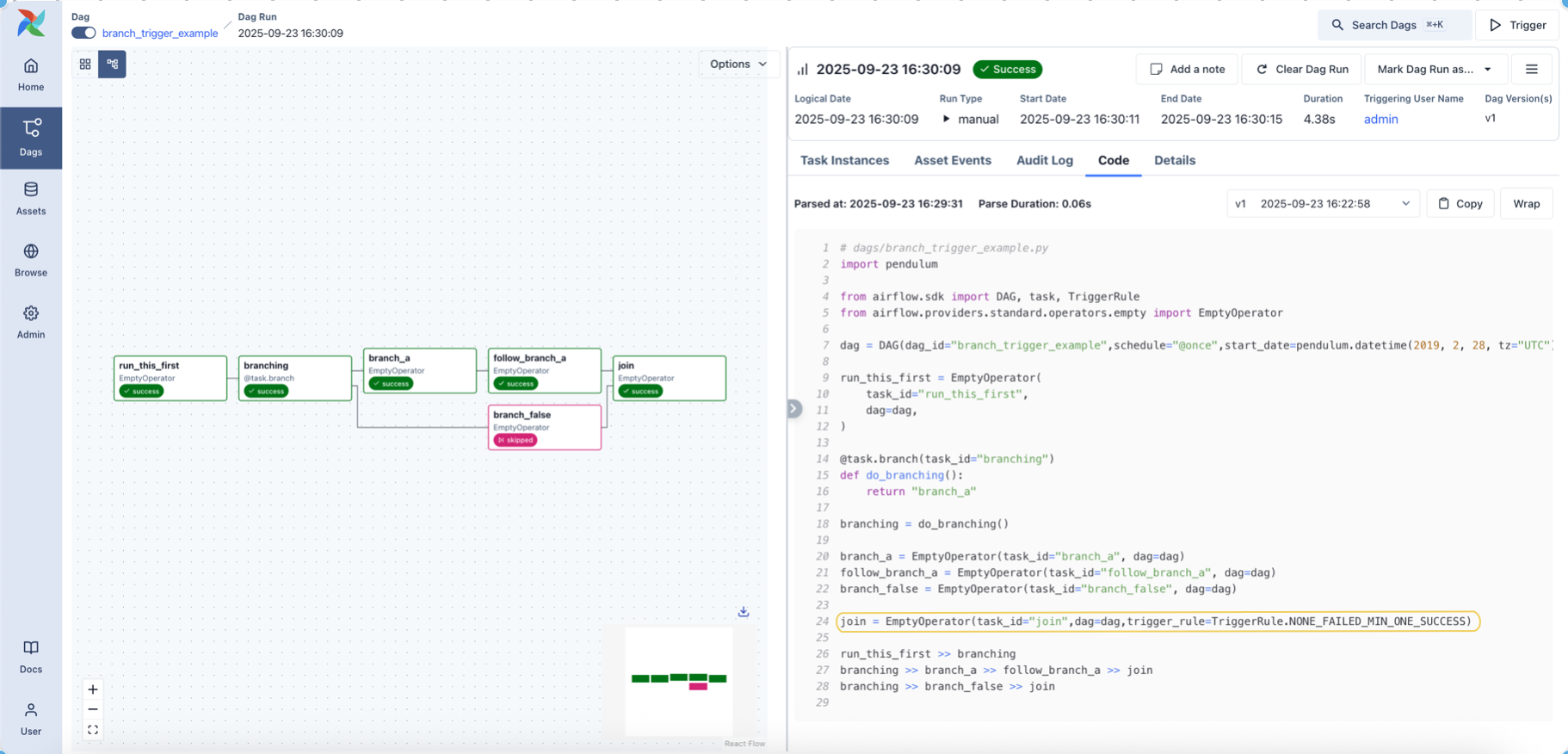The width and height of the screenshot is (1568, 754).
Task: Switch to the Task Instances tab
Action: click(844, 160)
